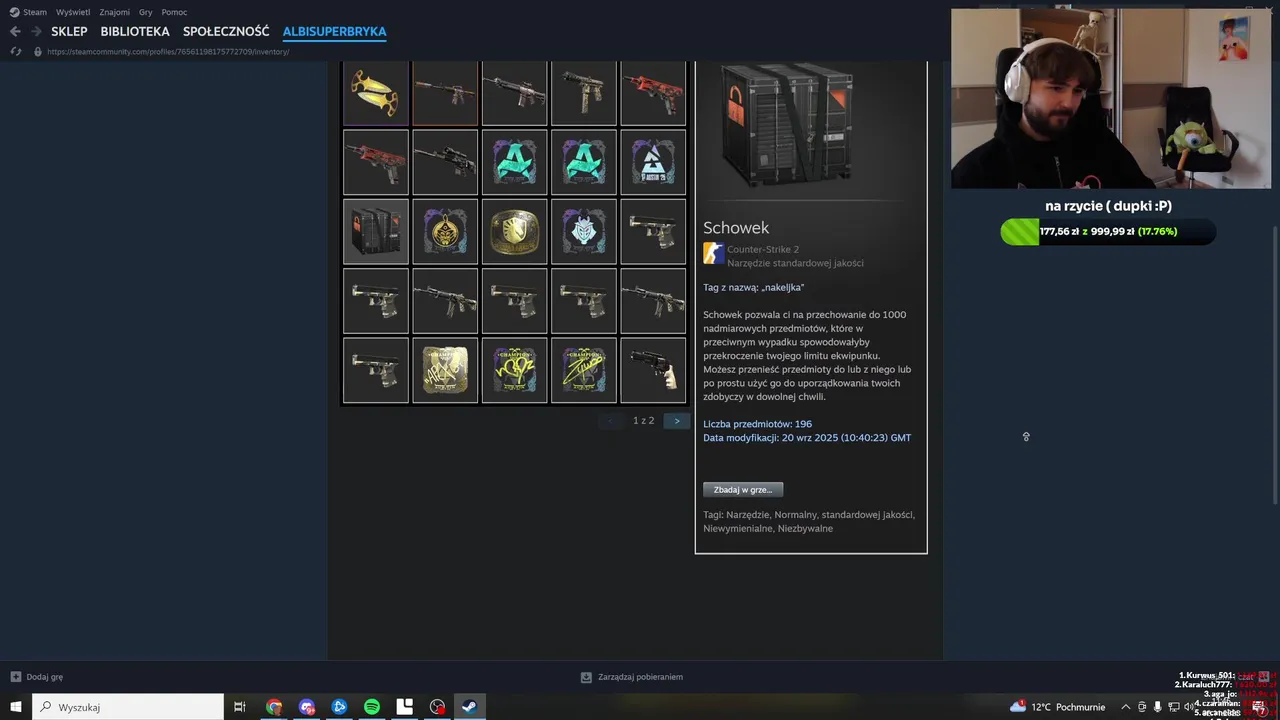Click the large Schowek container preview image

click(787, 125)
